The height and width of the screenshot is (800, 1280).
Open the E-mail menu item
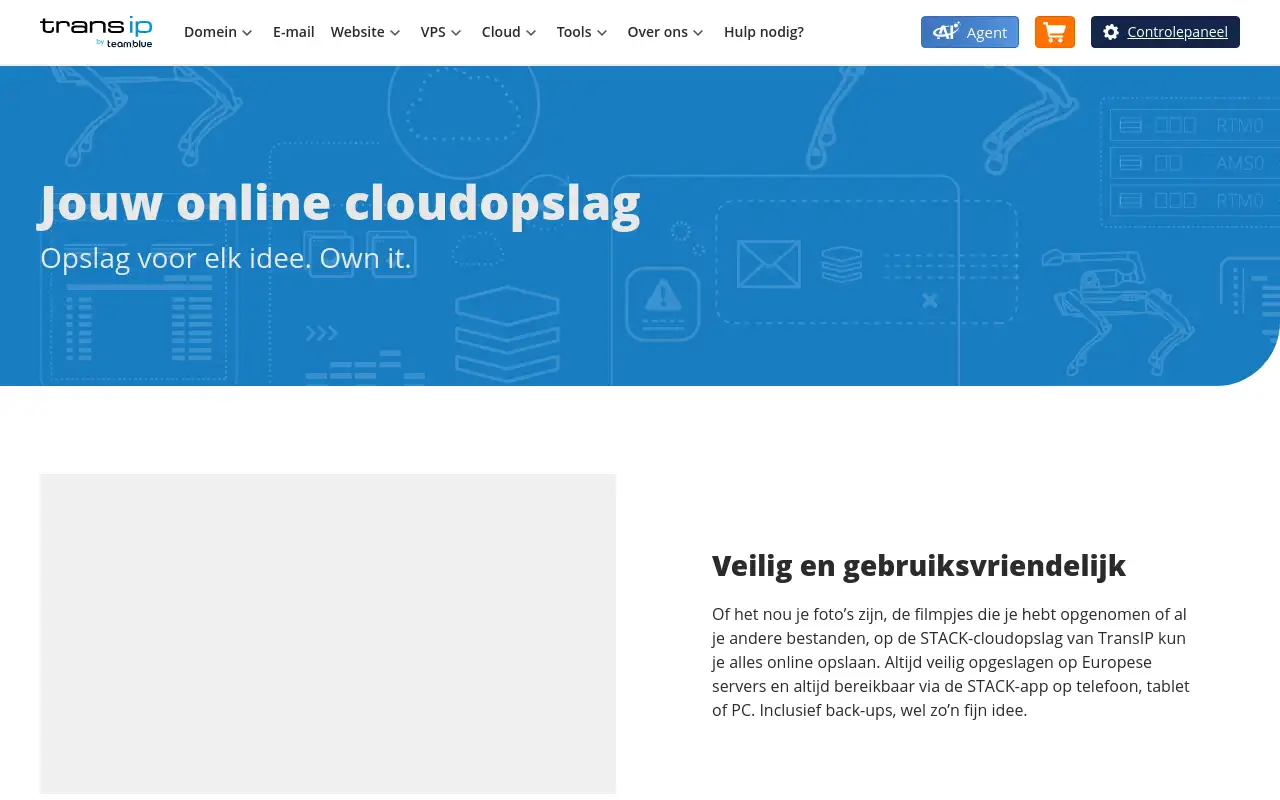294,32
